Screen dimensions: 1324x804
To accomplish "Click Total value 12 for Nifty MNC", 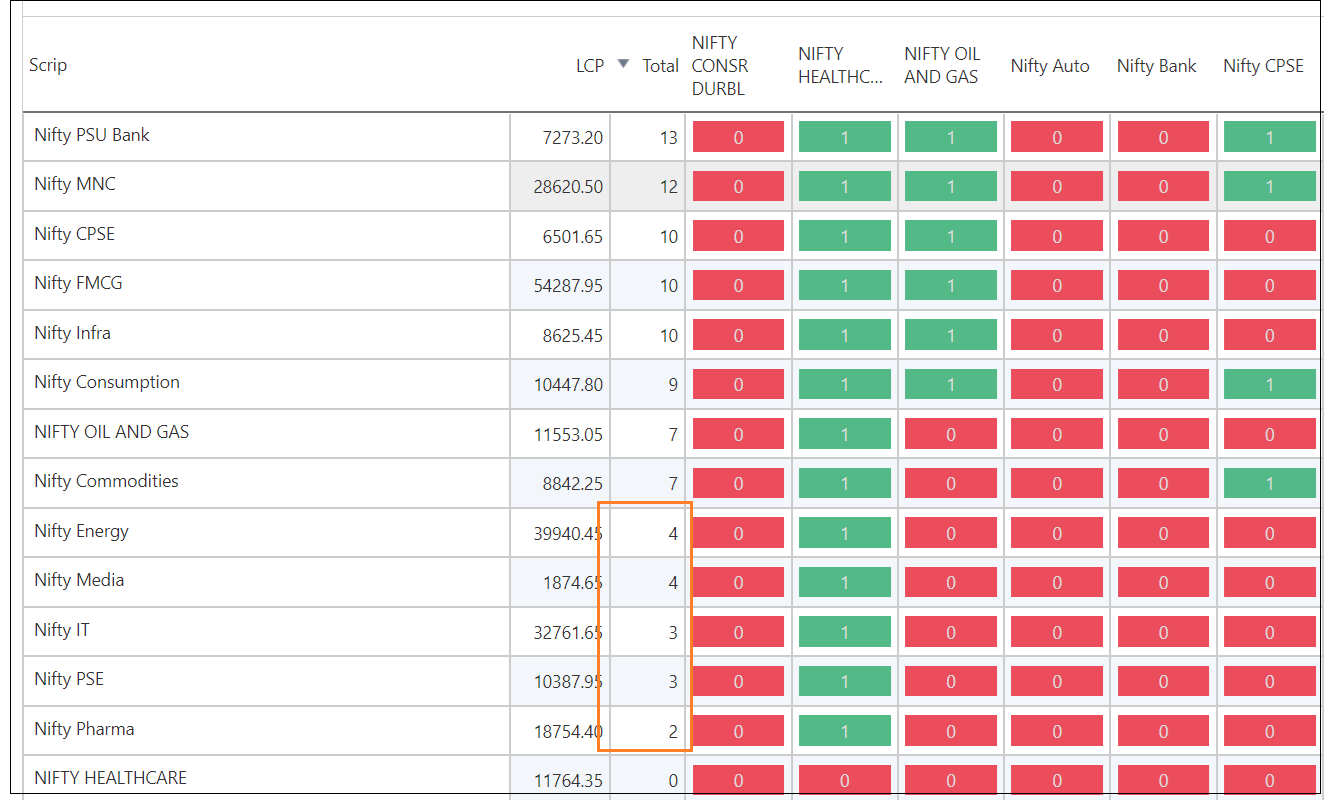I will (669, 187).
